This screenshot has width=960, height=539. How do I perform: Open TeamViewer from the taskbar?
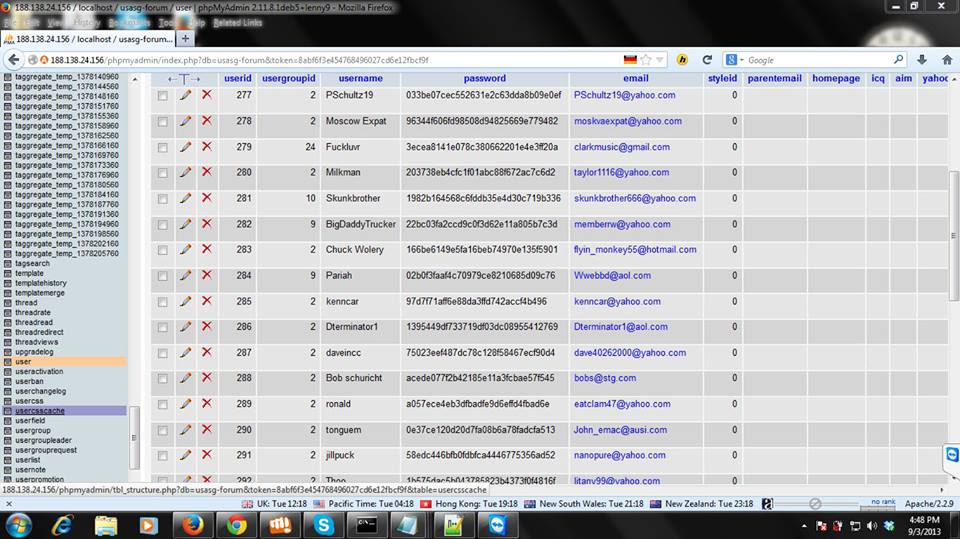(x=497, y=525)
